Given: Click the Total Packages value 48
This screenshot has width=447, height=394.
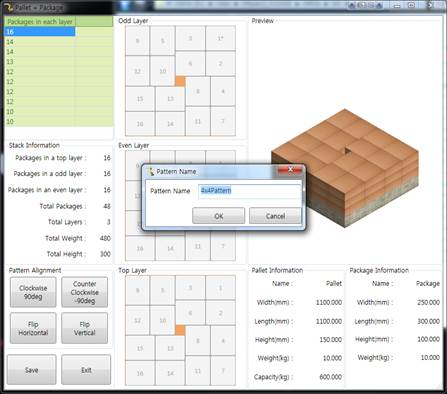Looking at the screenshot, I should pyautogui.click(x=107, y=206).
